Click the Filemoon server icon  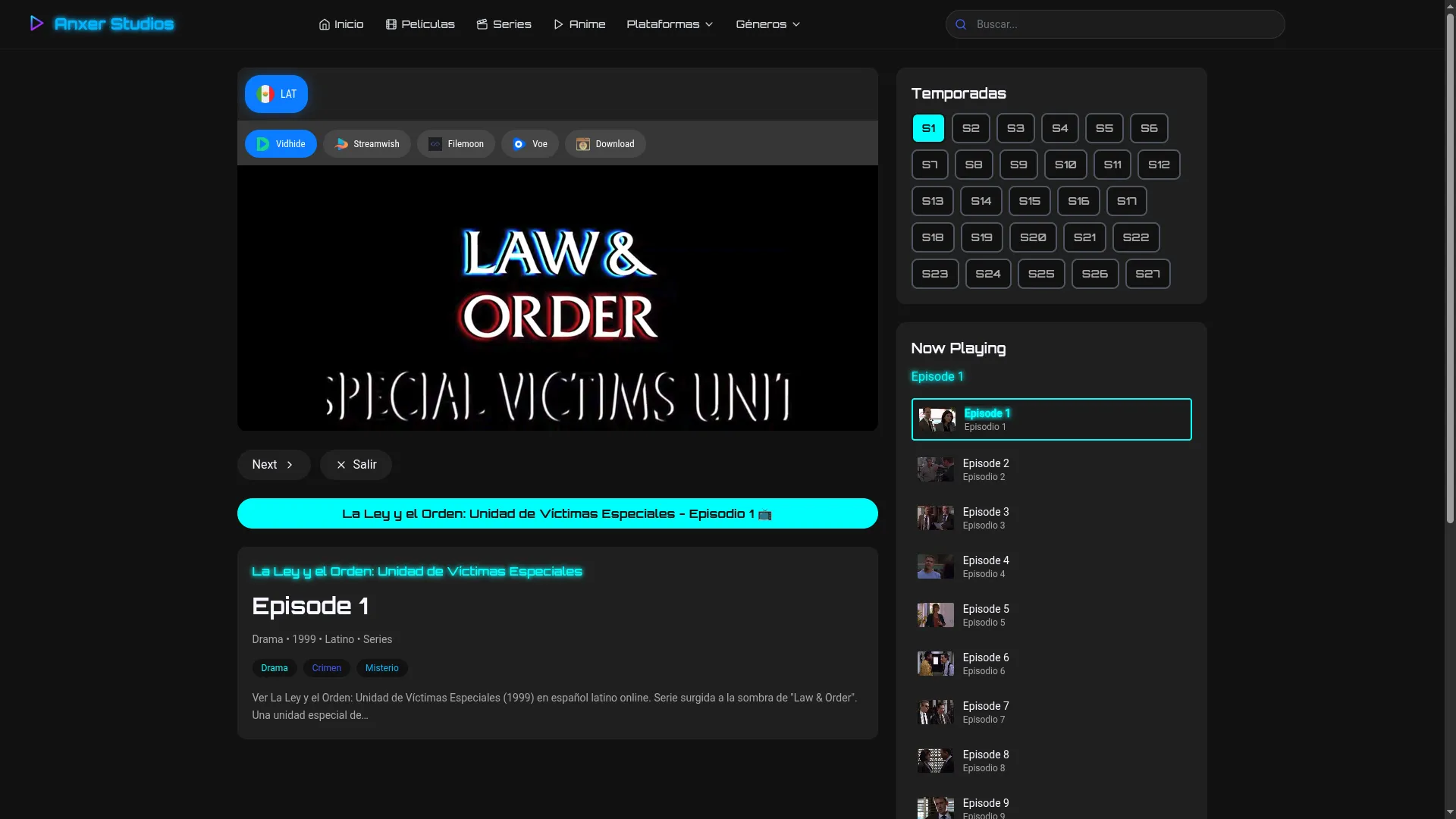click(x=435, y=144)
